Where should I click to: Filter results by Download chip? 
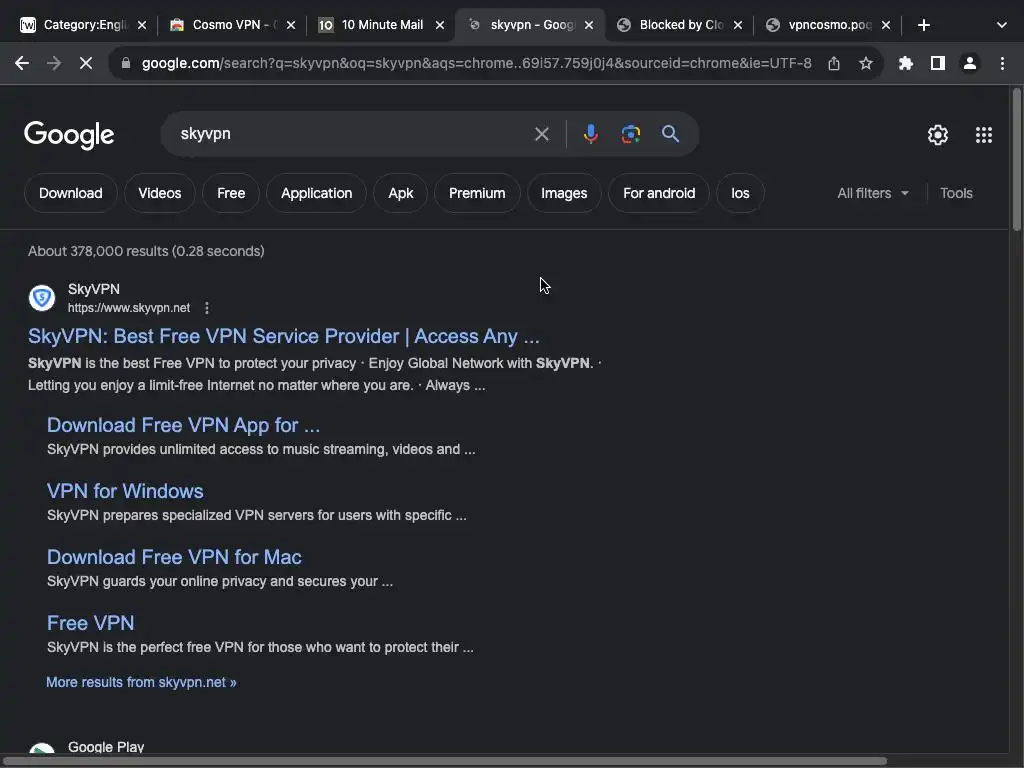71,193
